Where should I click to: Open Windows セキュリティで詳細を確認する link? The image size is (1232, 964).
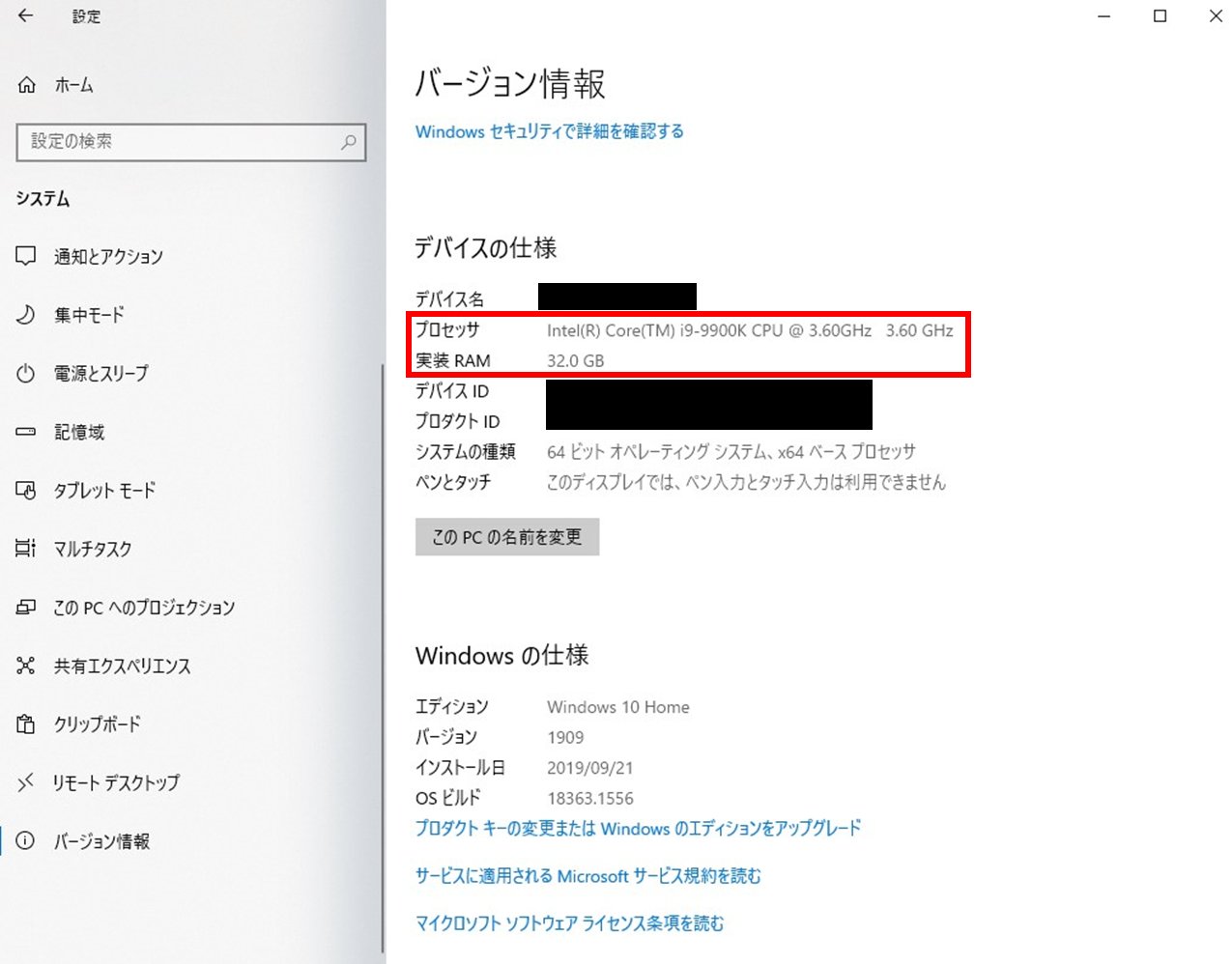coord(549,131)
